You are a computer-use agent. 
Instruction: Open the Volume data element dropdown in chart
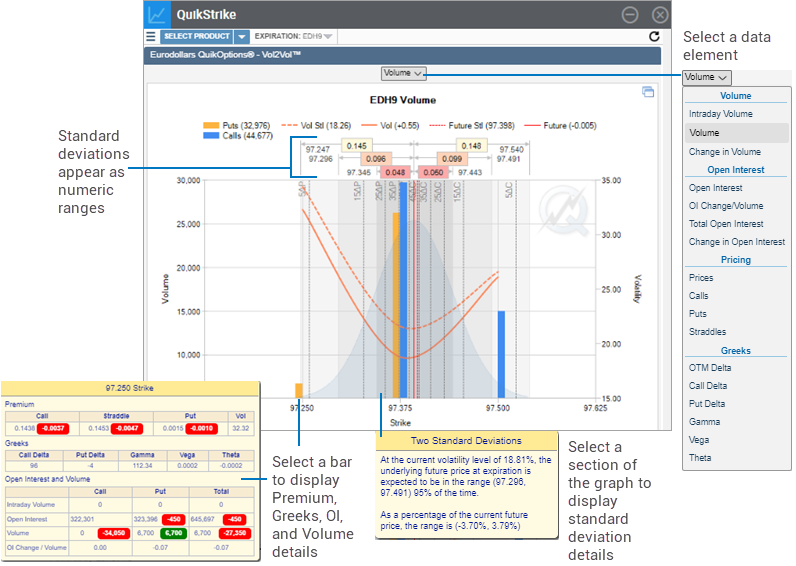tap(404, 73)
